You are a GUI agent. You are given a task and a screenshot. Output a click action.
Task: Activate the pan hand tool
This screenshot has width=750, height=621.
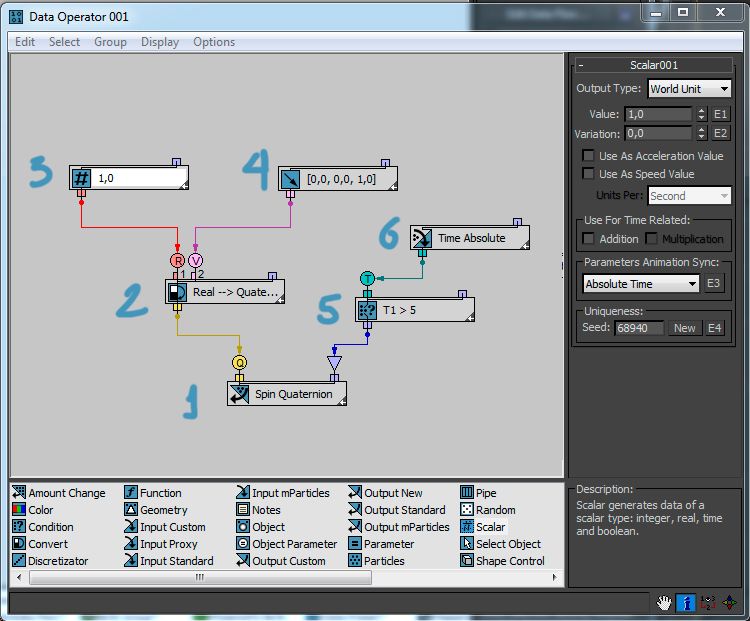coord(663,603)
